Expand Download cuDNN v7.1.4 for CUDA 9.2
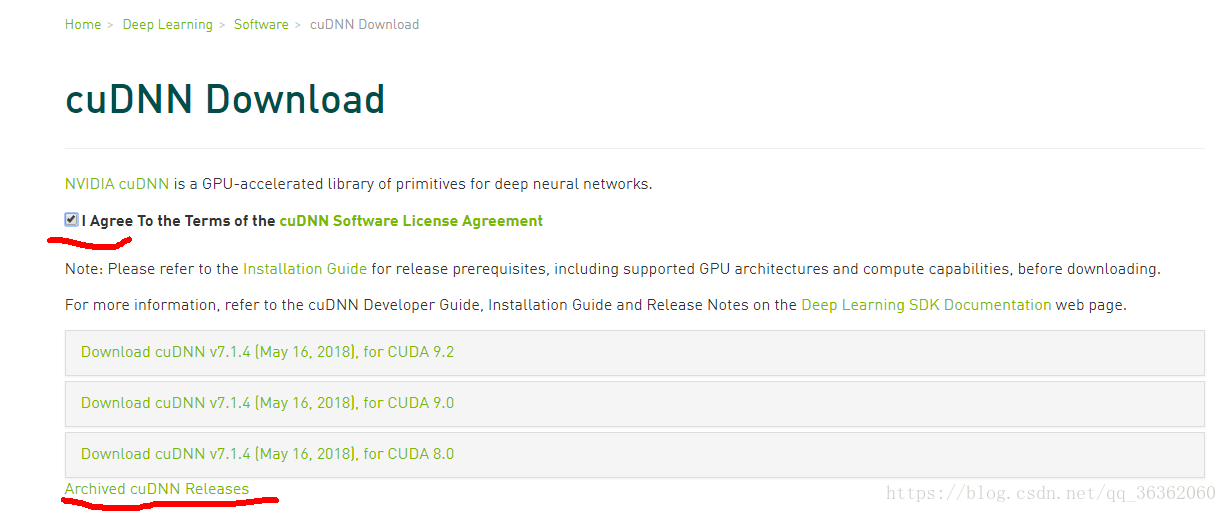 pyautogui.click(x=634, y=352)
